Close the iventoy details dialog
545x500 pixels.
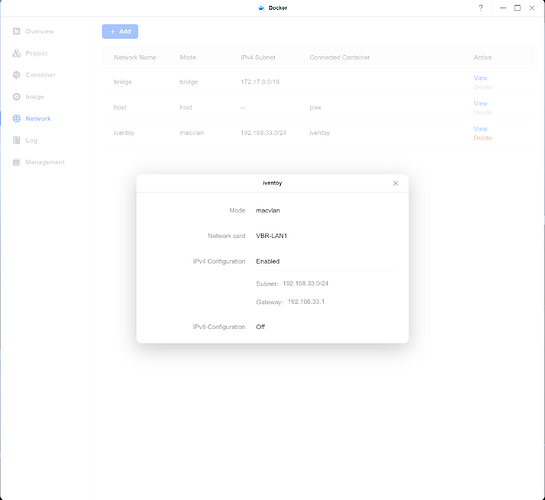click(x=396, y=183)
